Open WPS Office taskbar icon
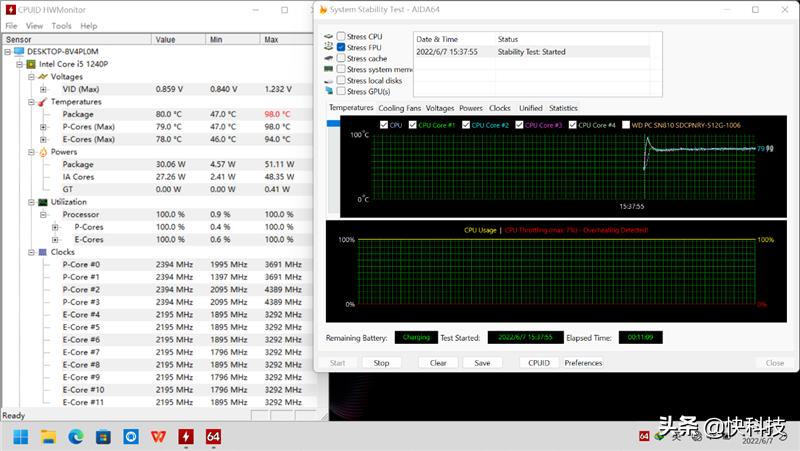This screenshot has height=451, width=800. click(159, 437)
